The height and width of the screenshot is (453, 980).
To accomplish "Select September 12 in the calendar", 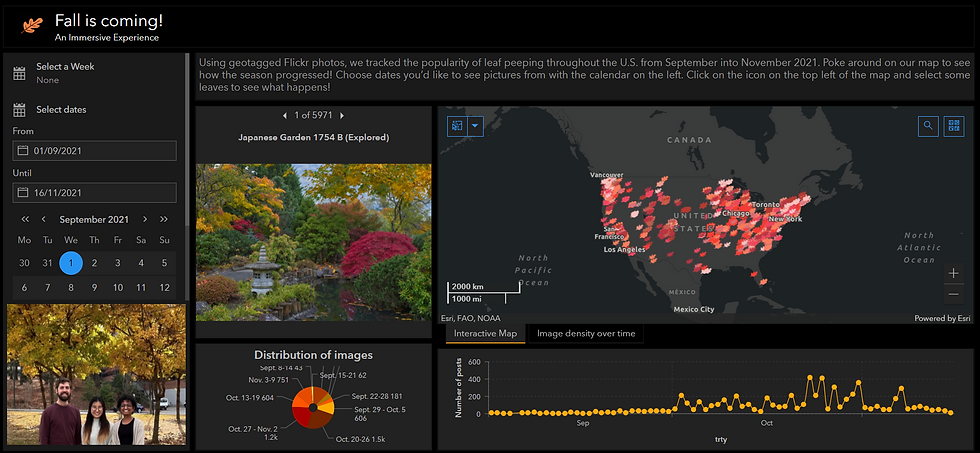I will (164, 288).
